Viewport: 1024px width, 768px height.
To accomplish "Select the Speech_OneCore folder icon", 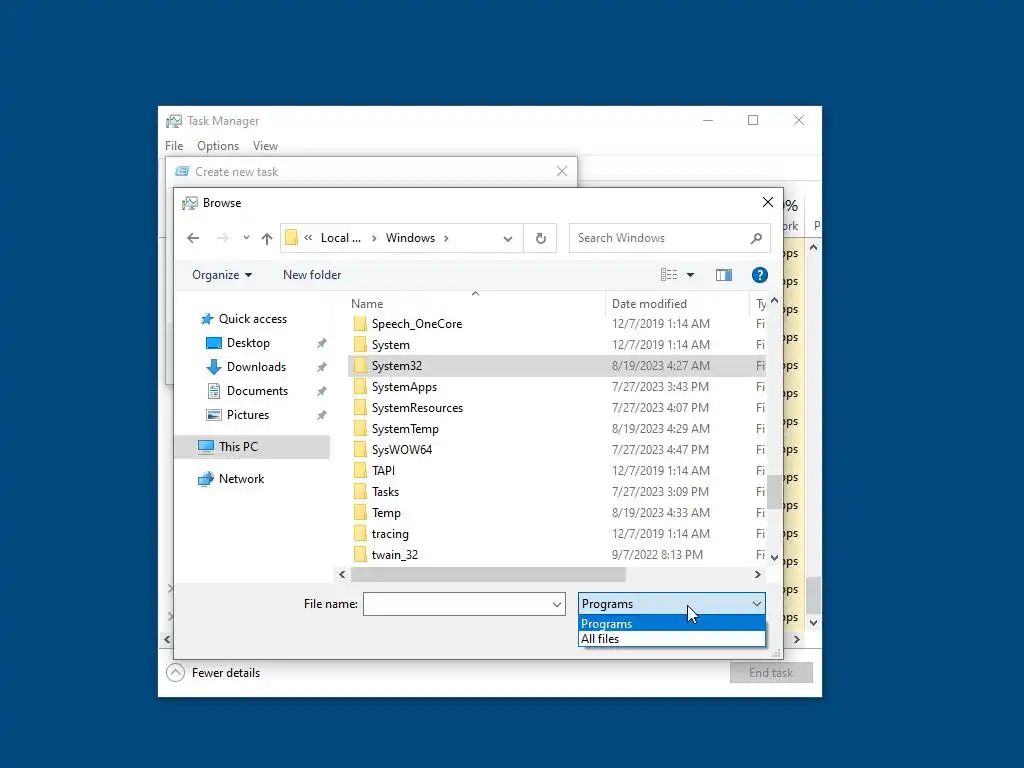I will 360,324.
